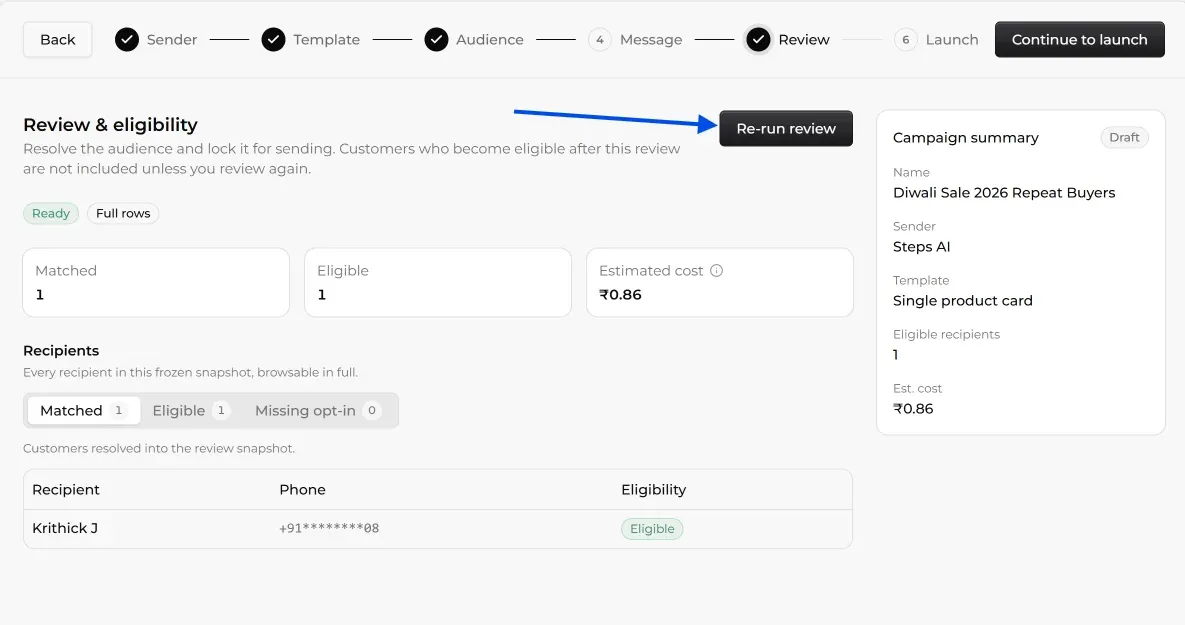Click the Campaign summary heading
1185x625 pixels.
point(965,138)
